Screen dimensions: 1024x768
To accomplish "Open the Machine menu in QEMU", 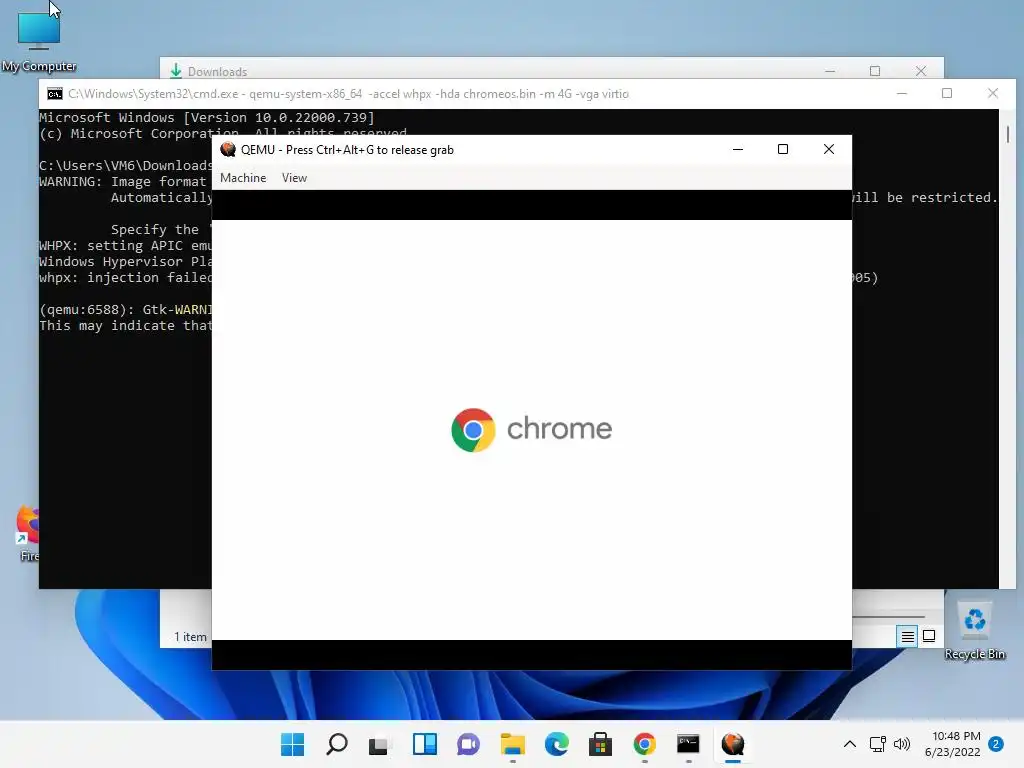I will click(x=243, y=178).
